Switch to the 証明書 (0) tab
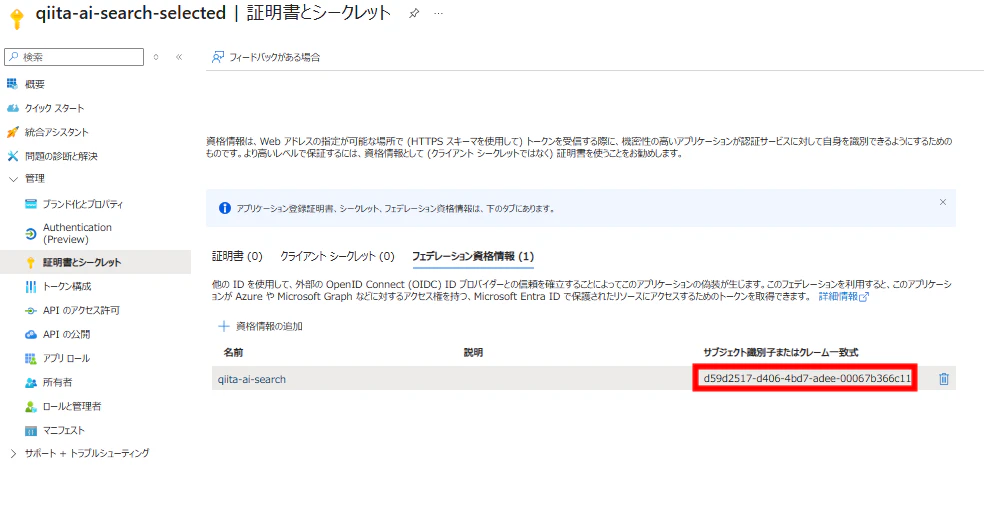The height and width of the screenshot is (513, 984). click(x=237, y=256)
